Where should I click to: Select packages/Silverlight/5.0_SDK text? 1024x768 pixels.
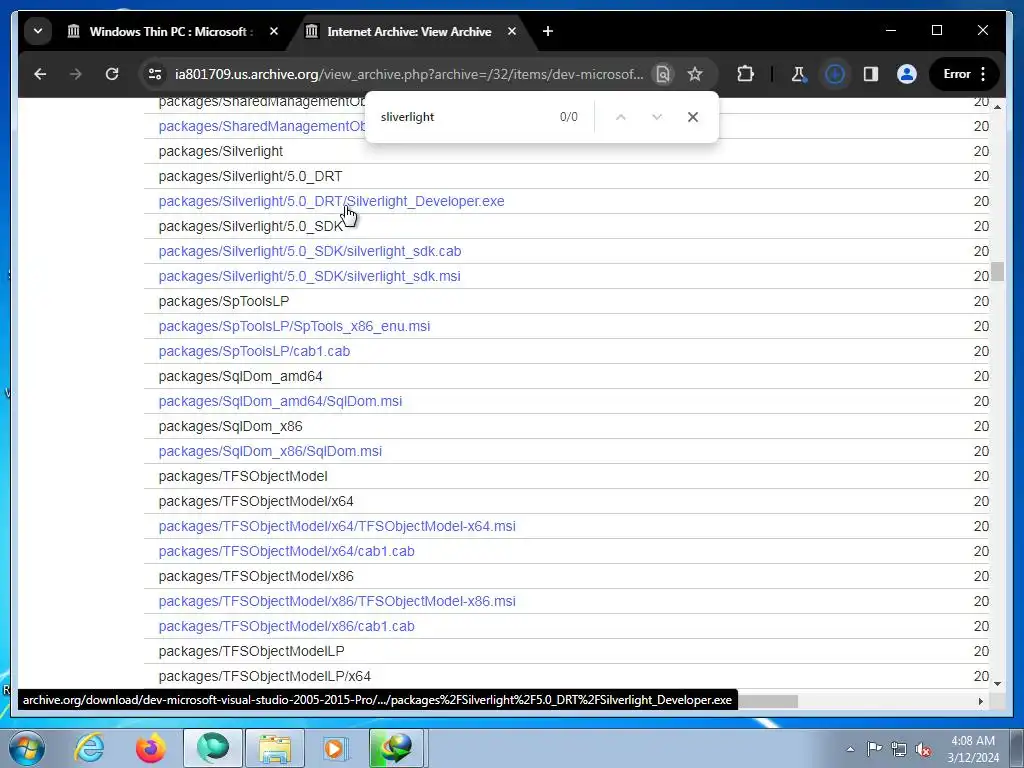[x=250, y=227]
